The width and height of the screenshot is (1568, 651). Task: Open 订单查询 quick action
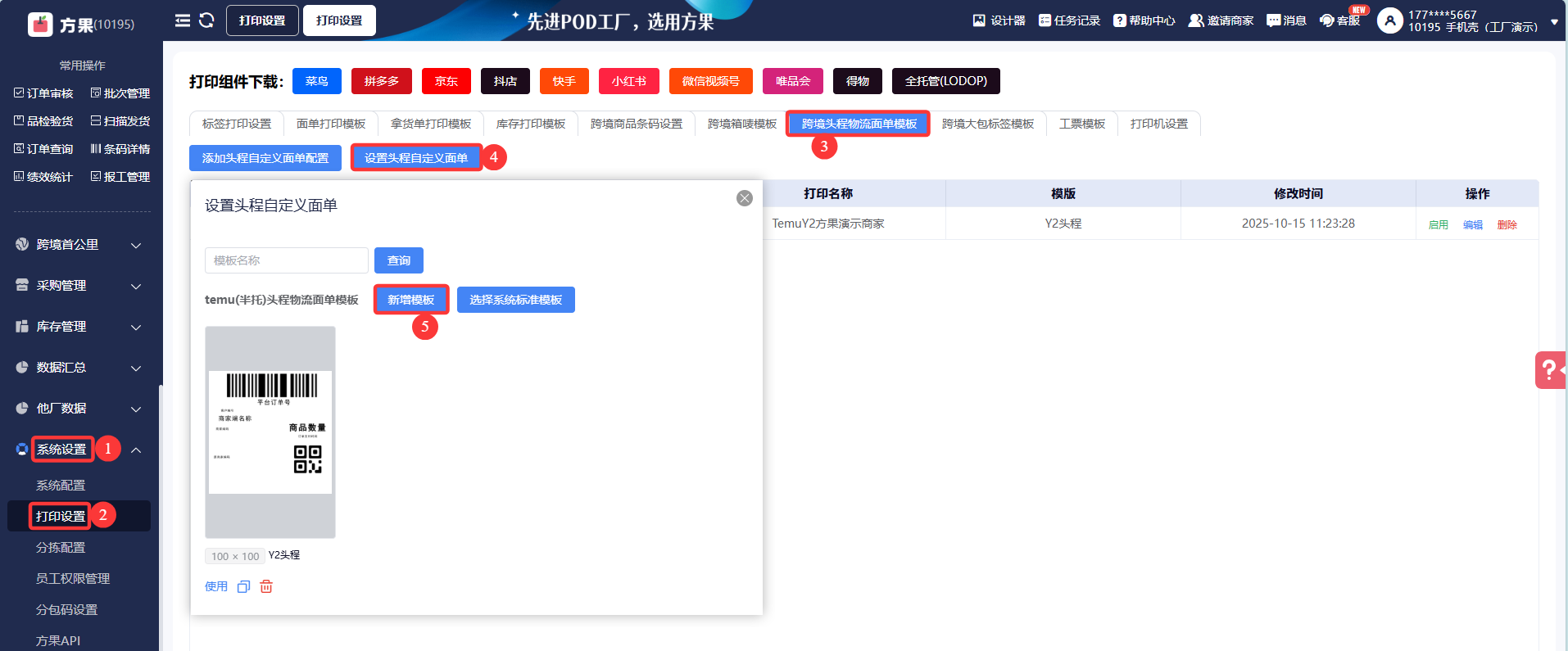[43, 149]
